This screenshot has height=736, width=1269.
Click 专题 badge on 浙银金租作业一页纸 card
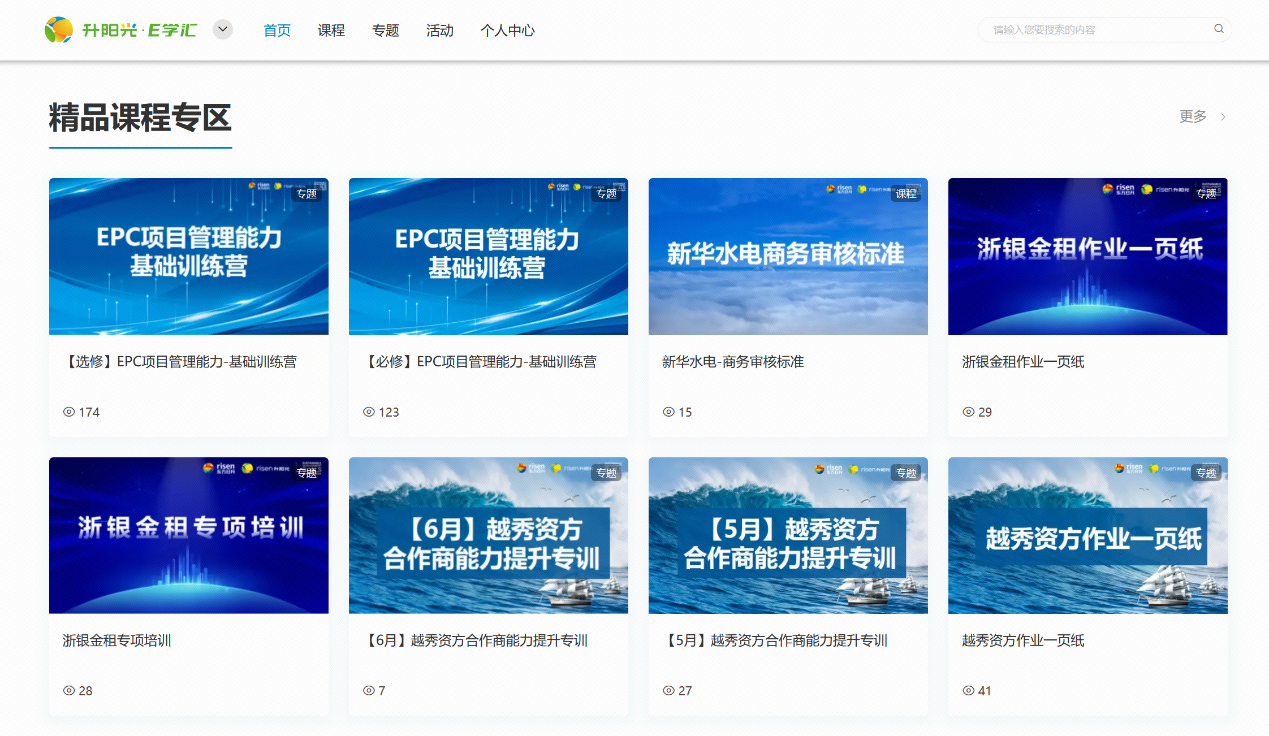coord(1206,194)
